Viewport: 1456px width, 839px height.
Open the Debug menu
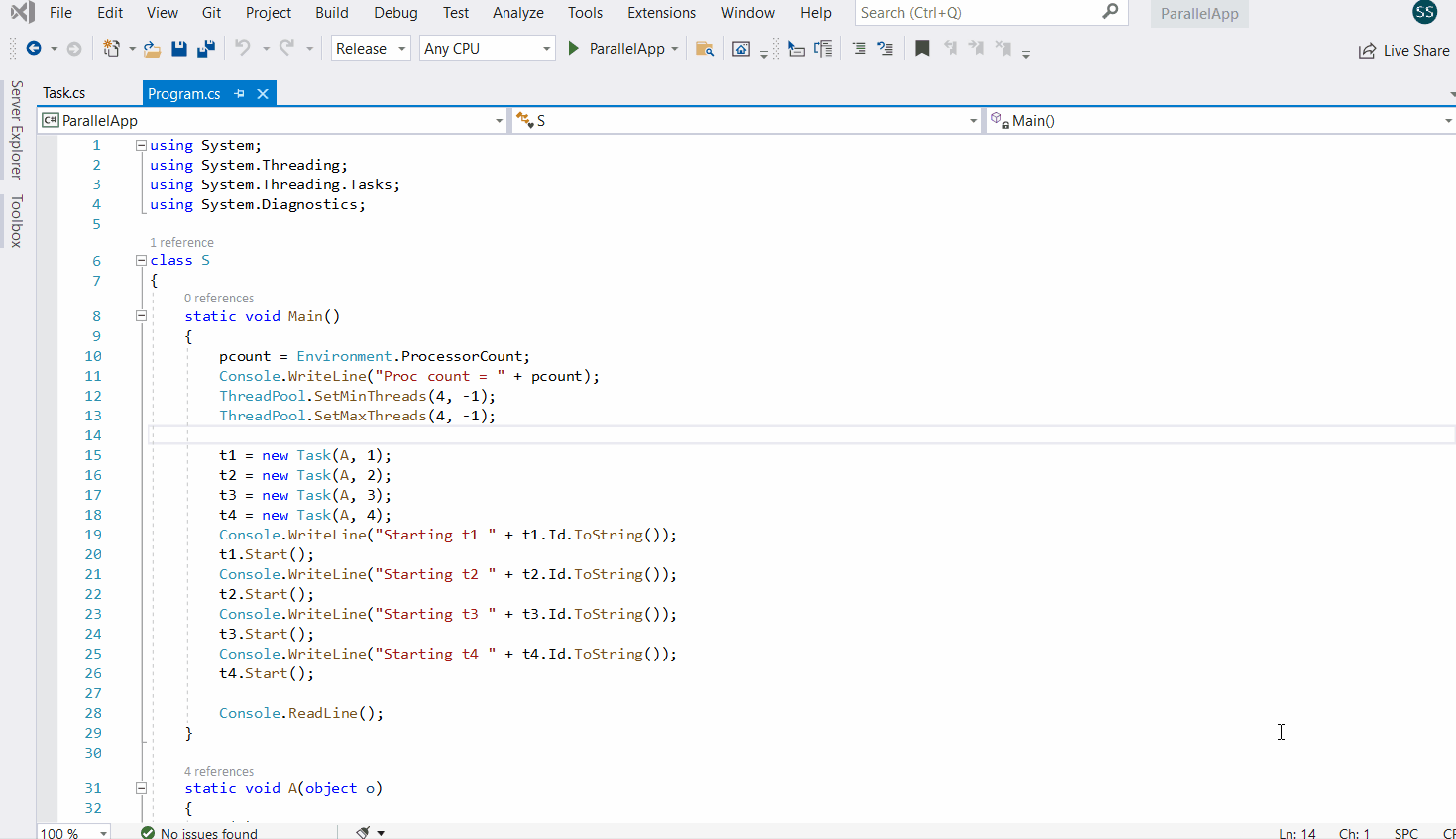(395, 13)
